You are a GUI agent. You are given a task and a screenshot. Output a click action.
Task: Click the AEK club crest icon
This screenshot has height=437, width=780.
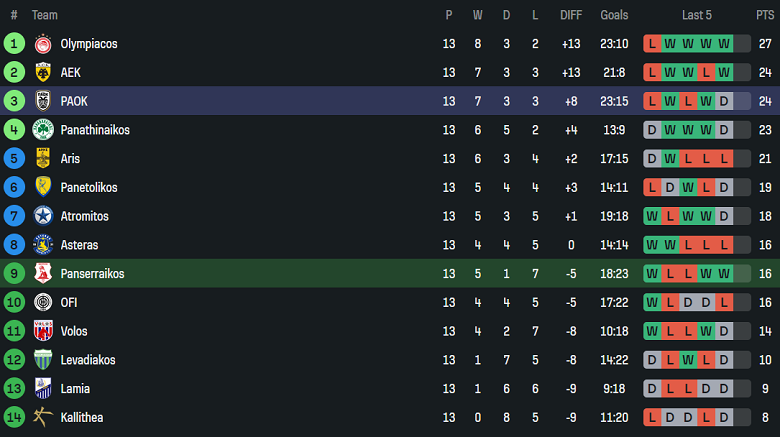43,73
